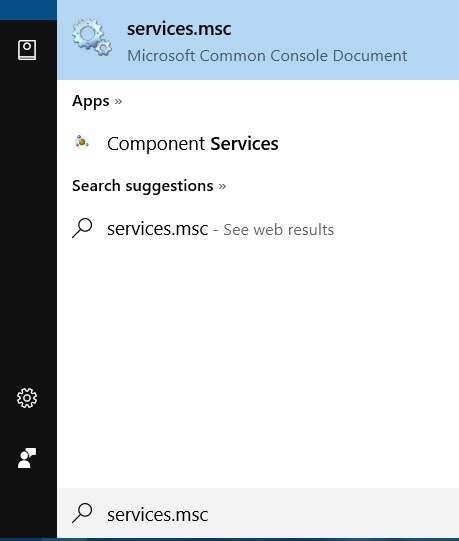Focus the search box containing services.msc

(x=258, y=513)
